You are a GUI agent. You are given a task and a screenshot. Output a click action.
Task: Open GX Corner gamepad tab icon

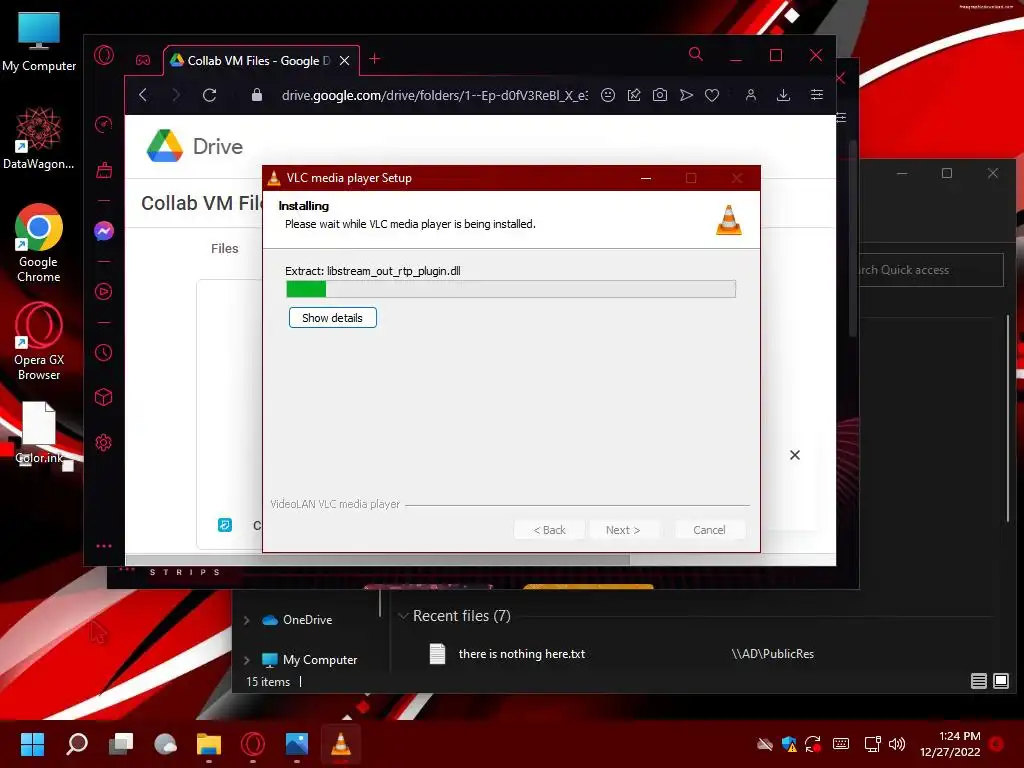tap(143, 60)
